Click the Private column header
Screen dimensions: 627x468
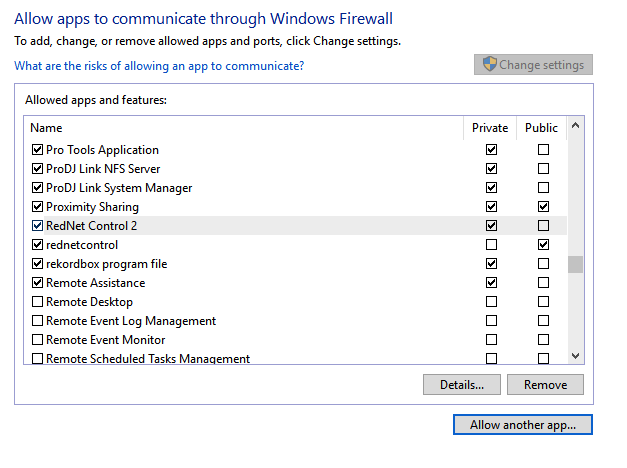490,128
